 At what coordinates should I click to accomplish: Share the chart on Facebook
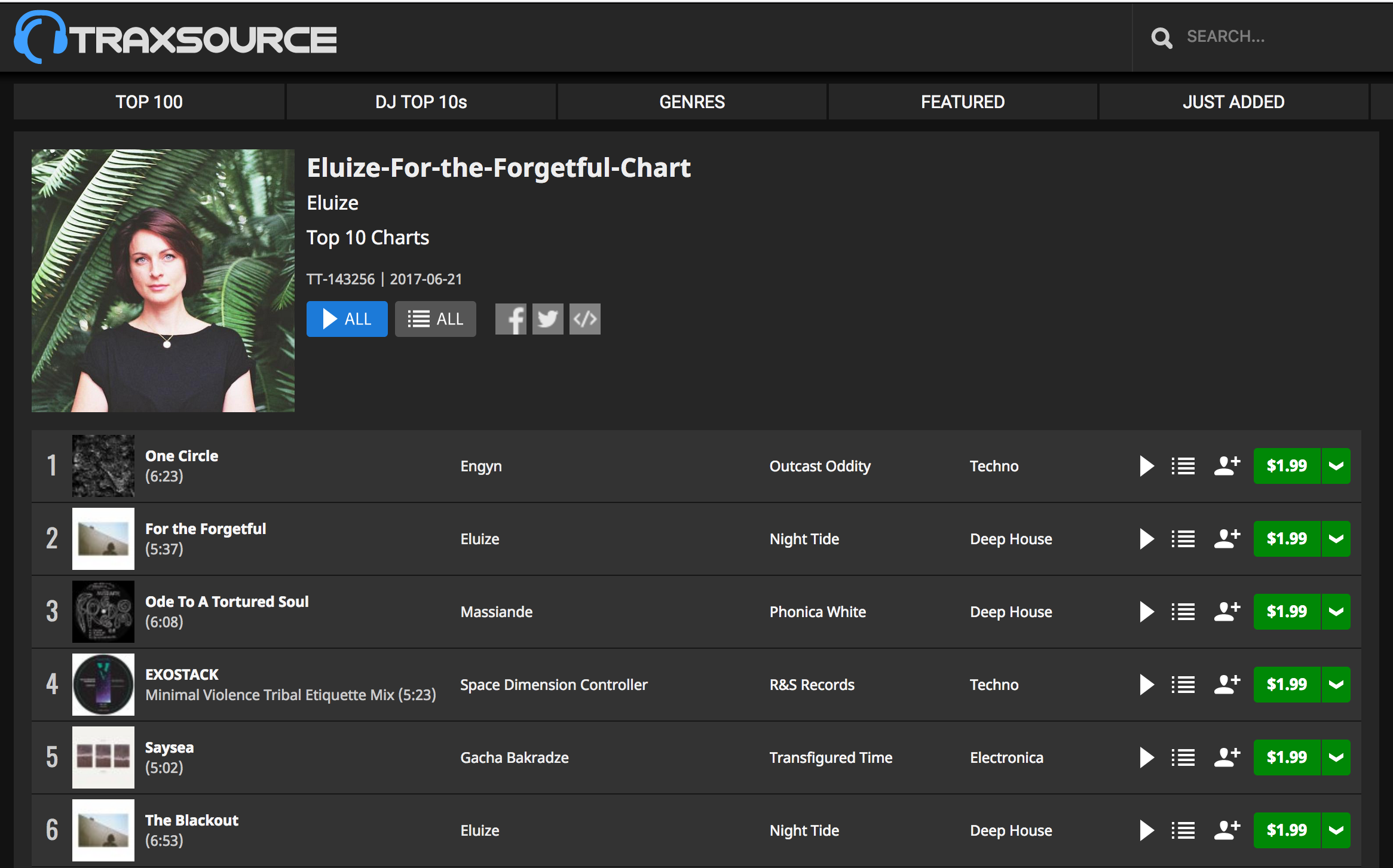(511, 319)
